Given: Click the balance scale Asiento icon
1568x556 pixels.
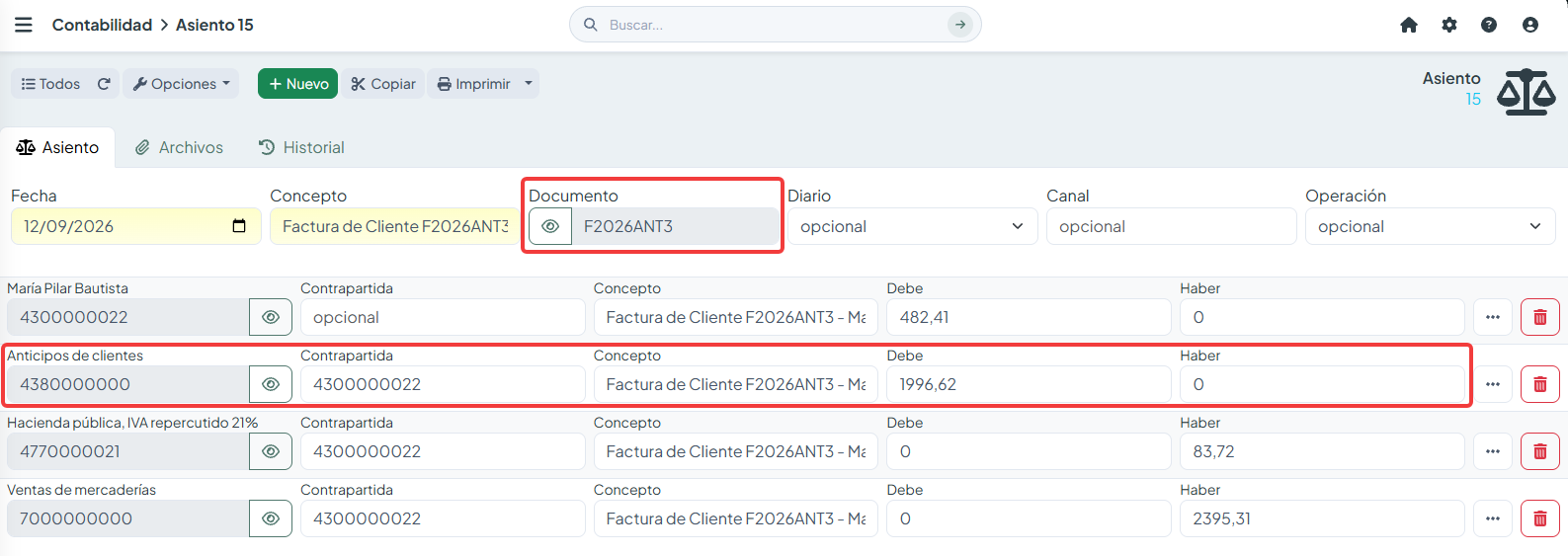Looking at the screenshot, I should click(x=1526, y=91).
